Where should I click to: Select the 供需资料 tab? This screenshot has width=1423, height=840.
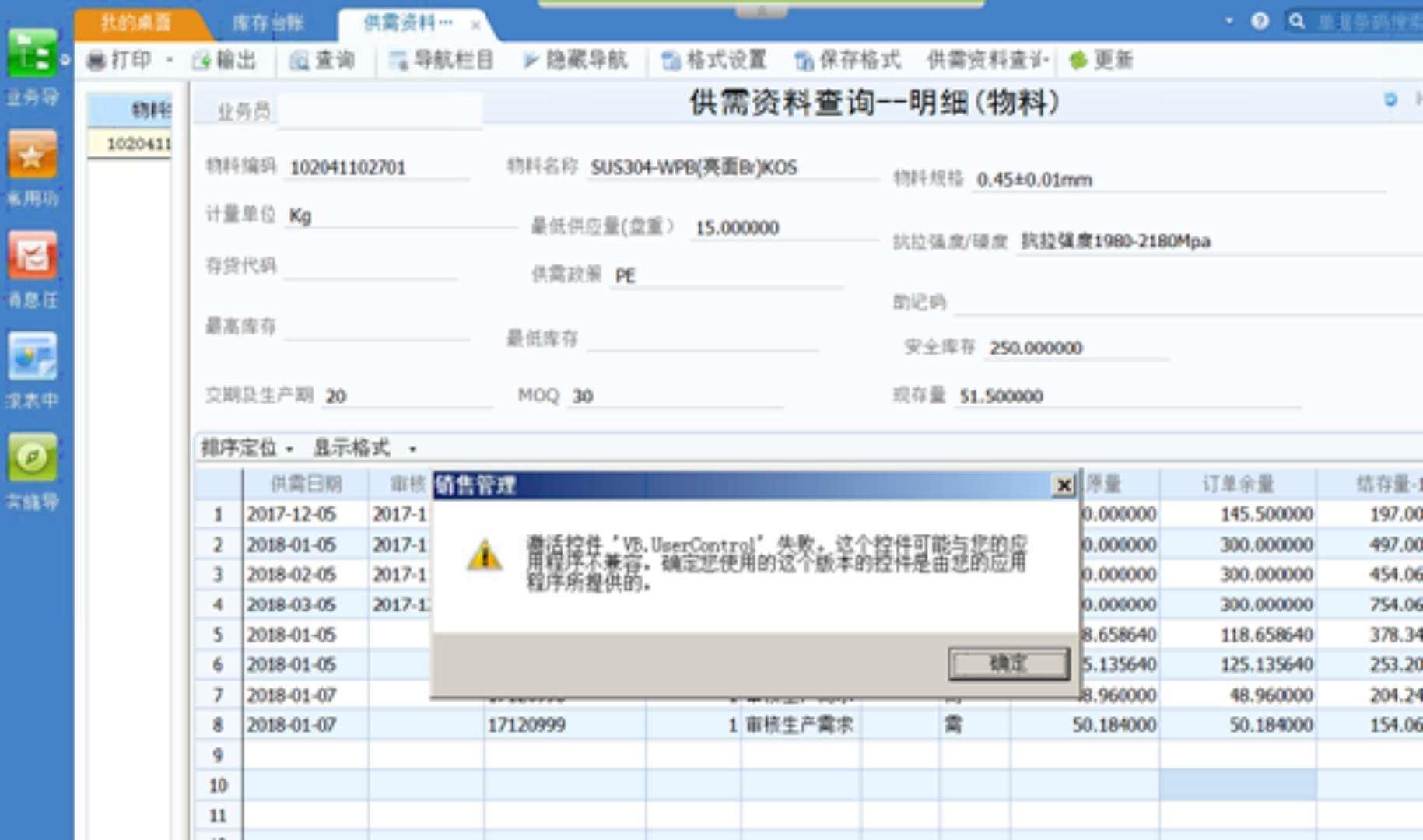[x=408, y=23]
